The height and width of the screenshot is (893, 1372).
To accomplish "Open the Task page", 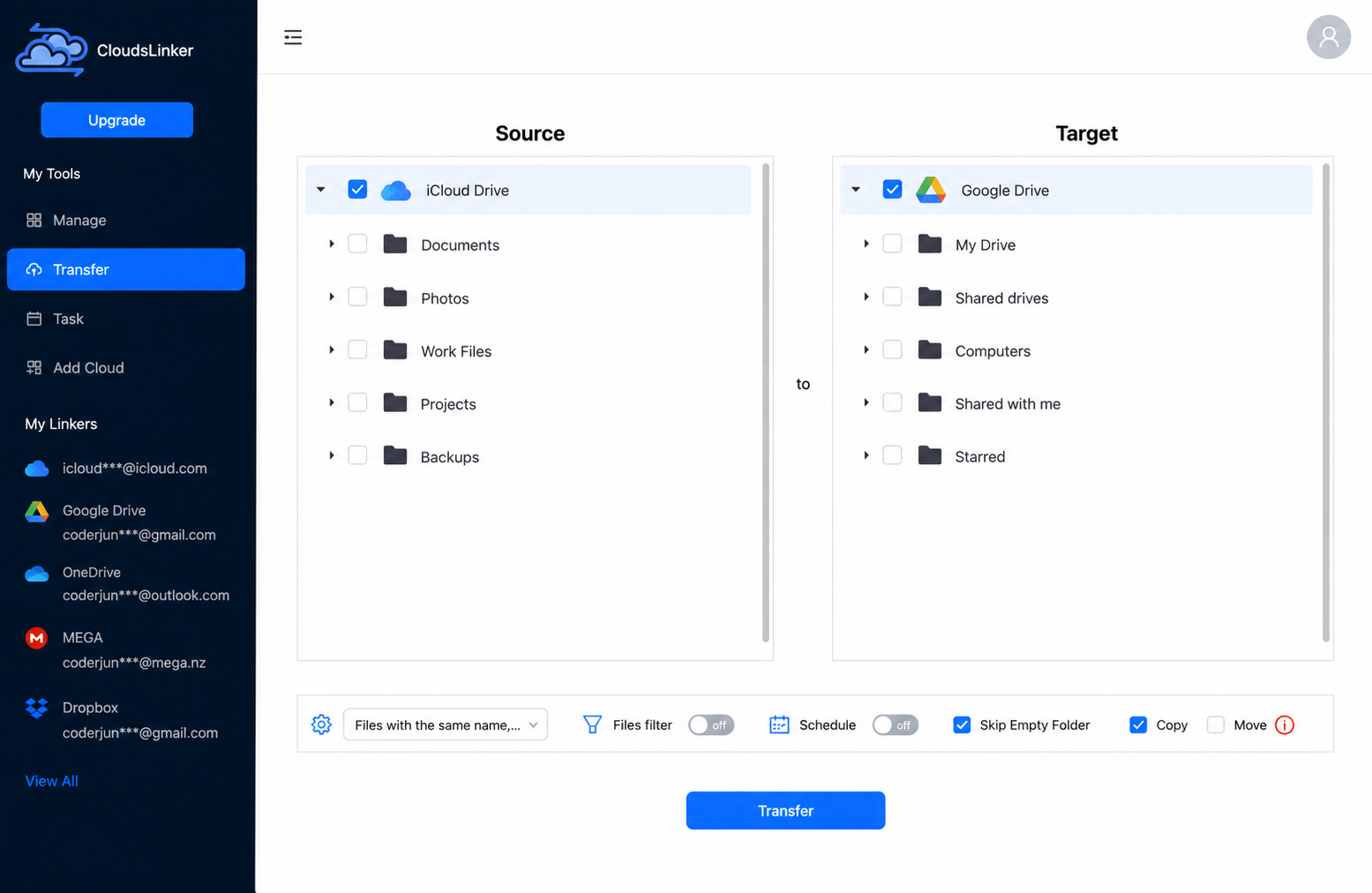I will 125,319.
